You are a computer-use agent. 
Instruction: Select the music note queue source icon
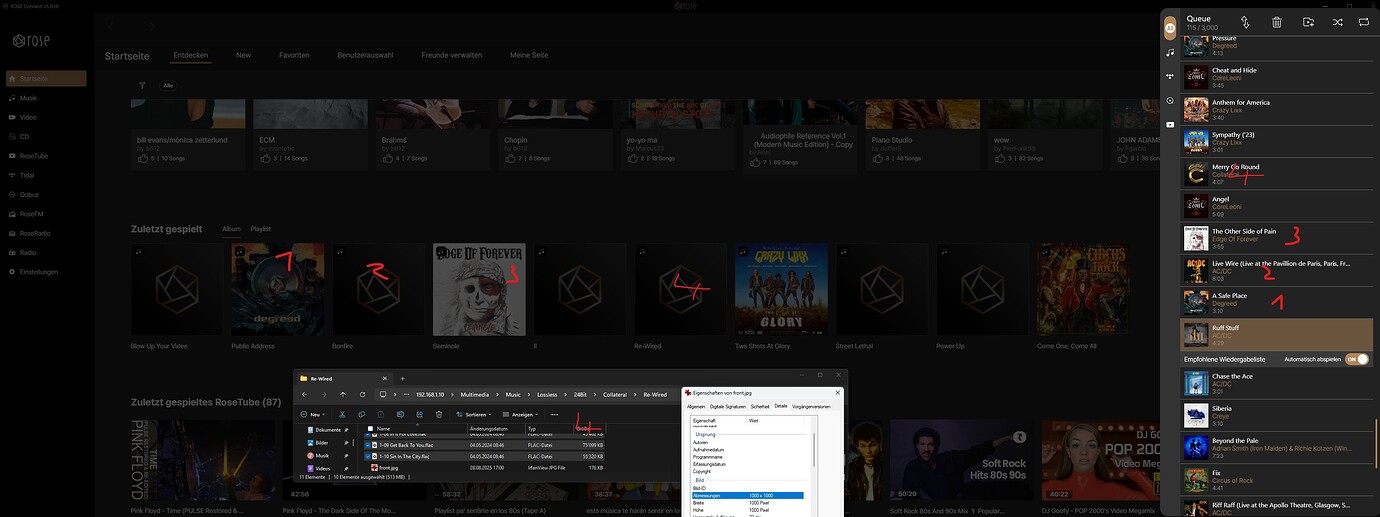click(x=1170, y=51)
